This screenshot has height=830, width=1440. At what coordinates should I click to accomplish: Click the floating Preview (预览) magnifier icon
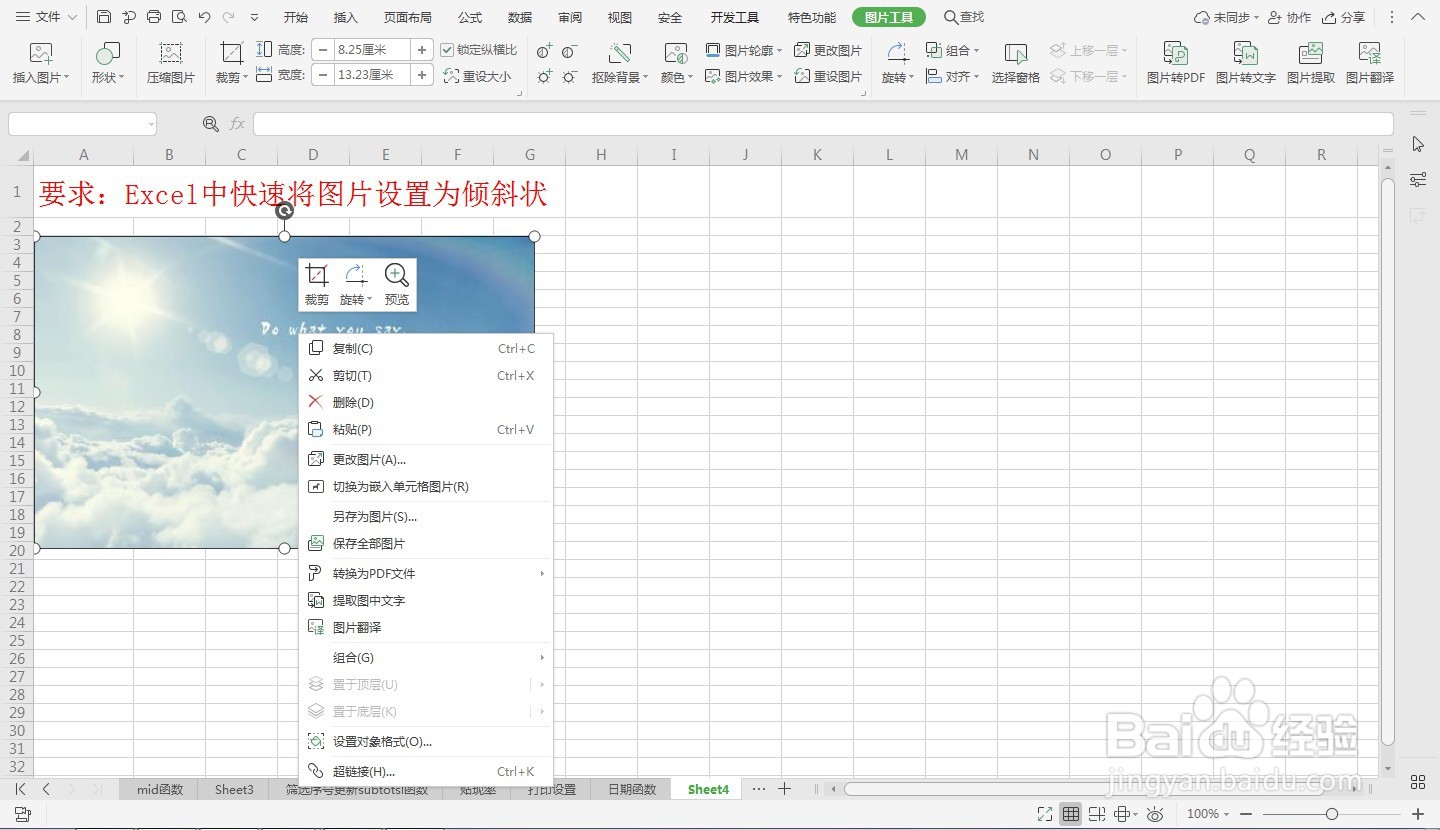(397, 283)
